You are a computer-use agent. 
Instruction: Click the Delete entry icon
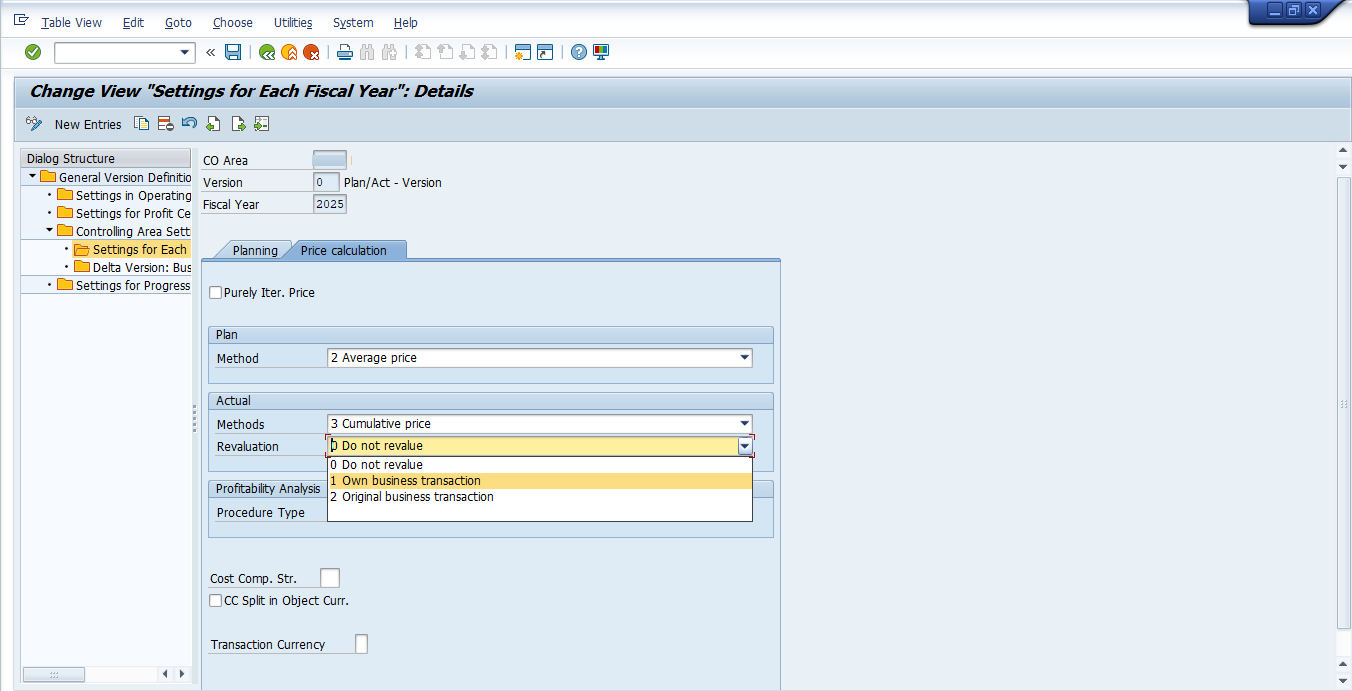165,124
